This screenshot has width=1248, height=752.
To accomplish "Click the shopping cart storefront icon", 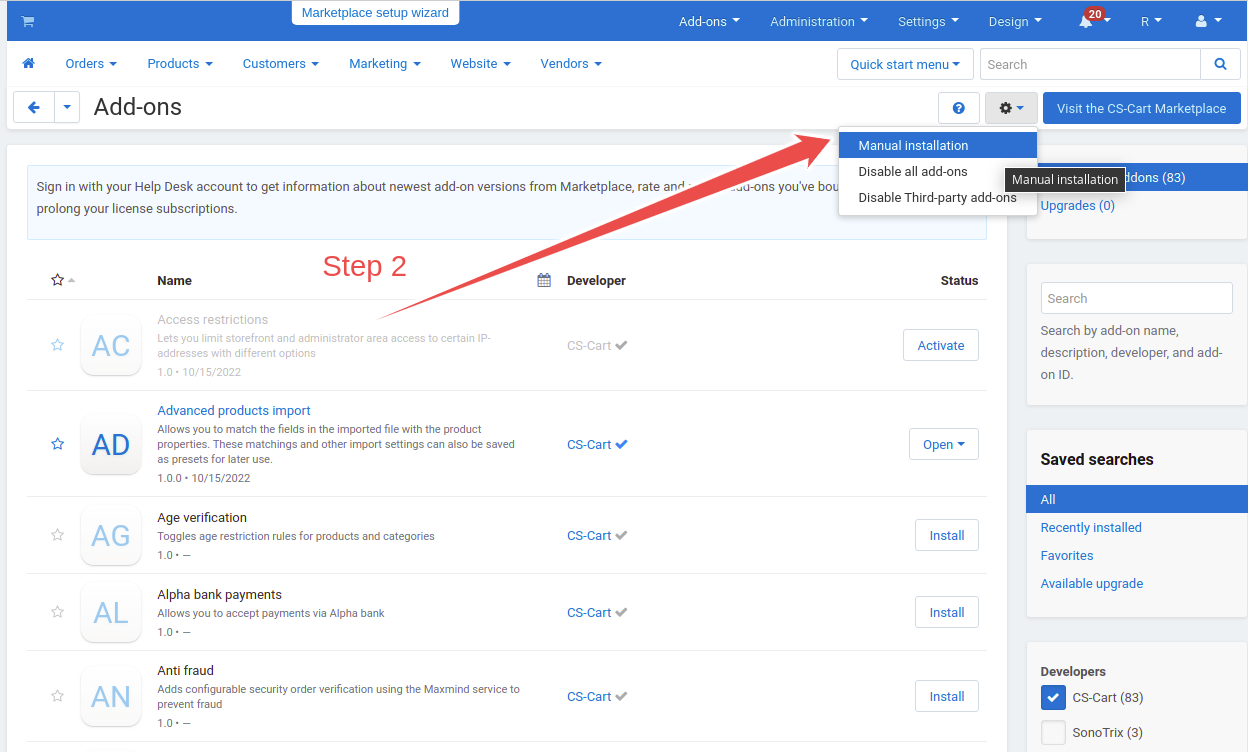I will (x=27, y=21).
